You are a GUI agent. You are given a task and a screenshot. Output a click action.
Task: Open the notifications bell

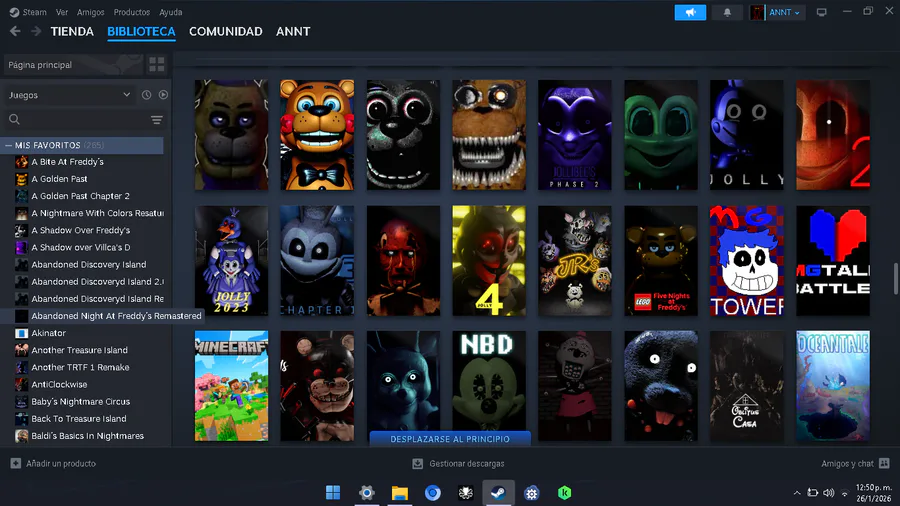tap(727, 12)
